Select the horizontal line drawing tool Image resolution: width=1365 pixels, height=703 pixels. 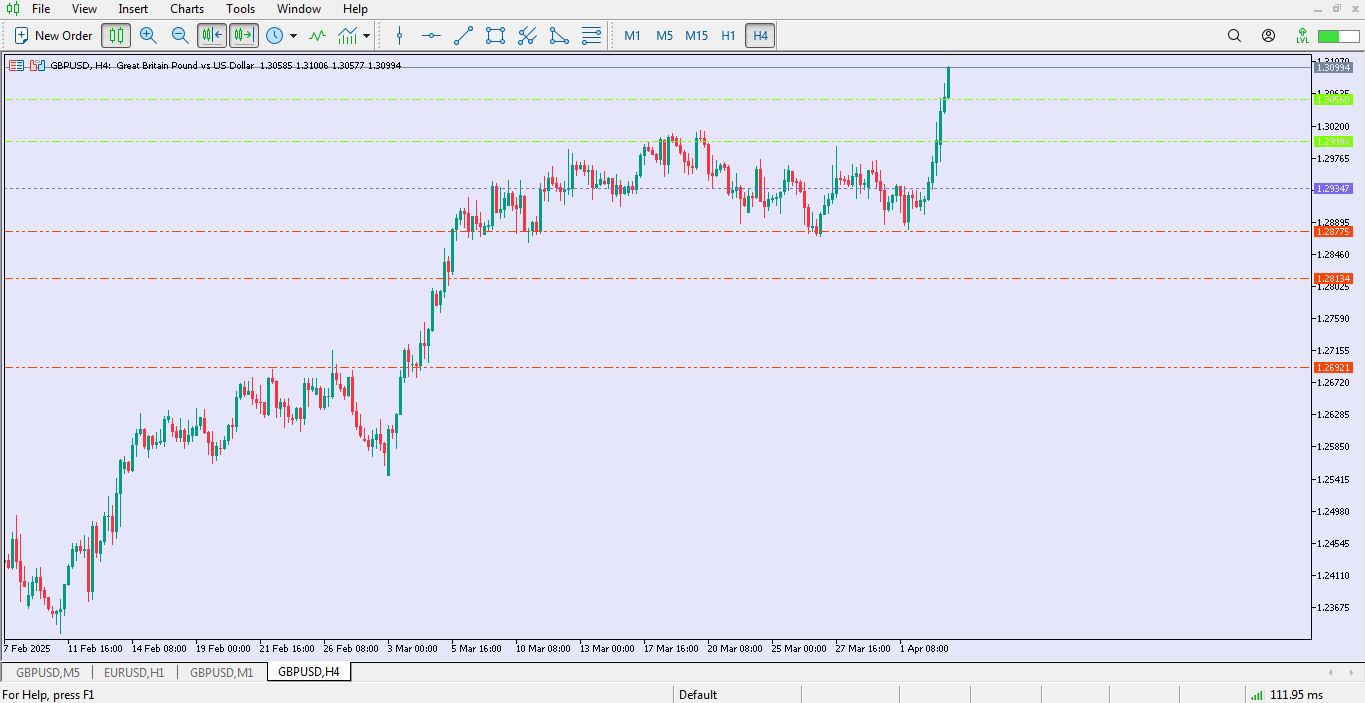coord(431,36)
